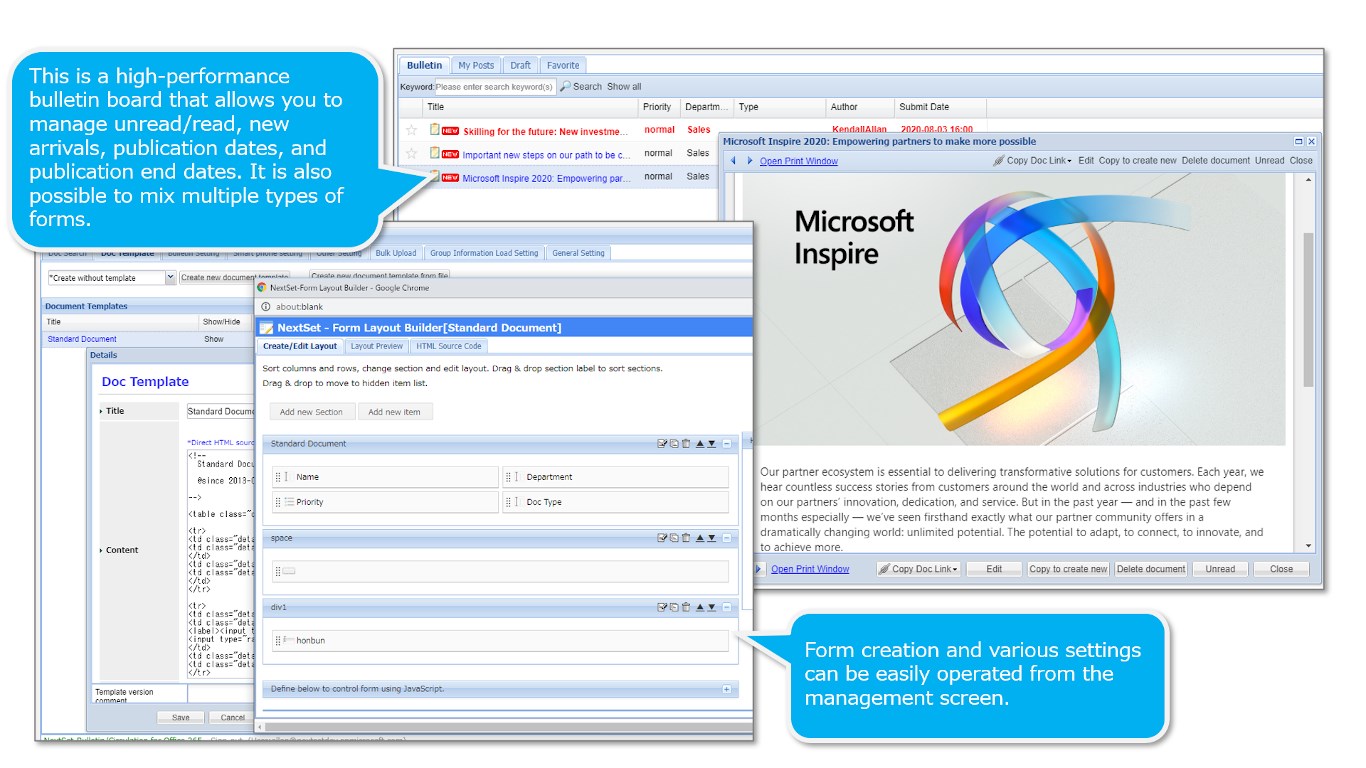
Task: Click the drag handle of the Doc Type field
Action: pos(508,502)
